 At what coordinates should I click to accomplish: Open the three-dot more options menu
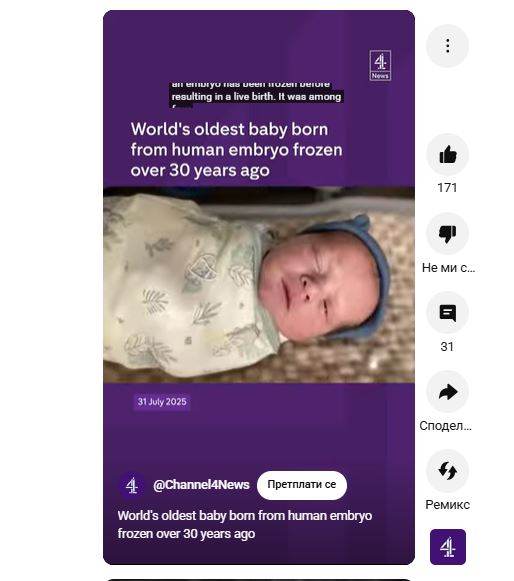pos(447,46)
